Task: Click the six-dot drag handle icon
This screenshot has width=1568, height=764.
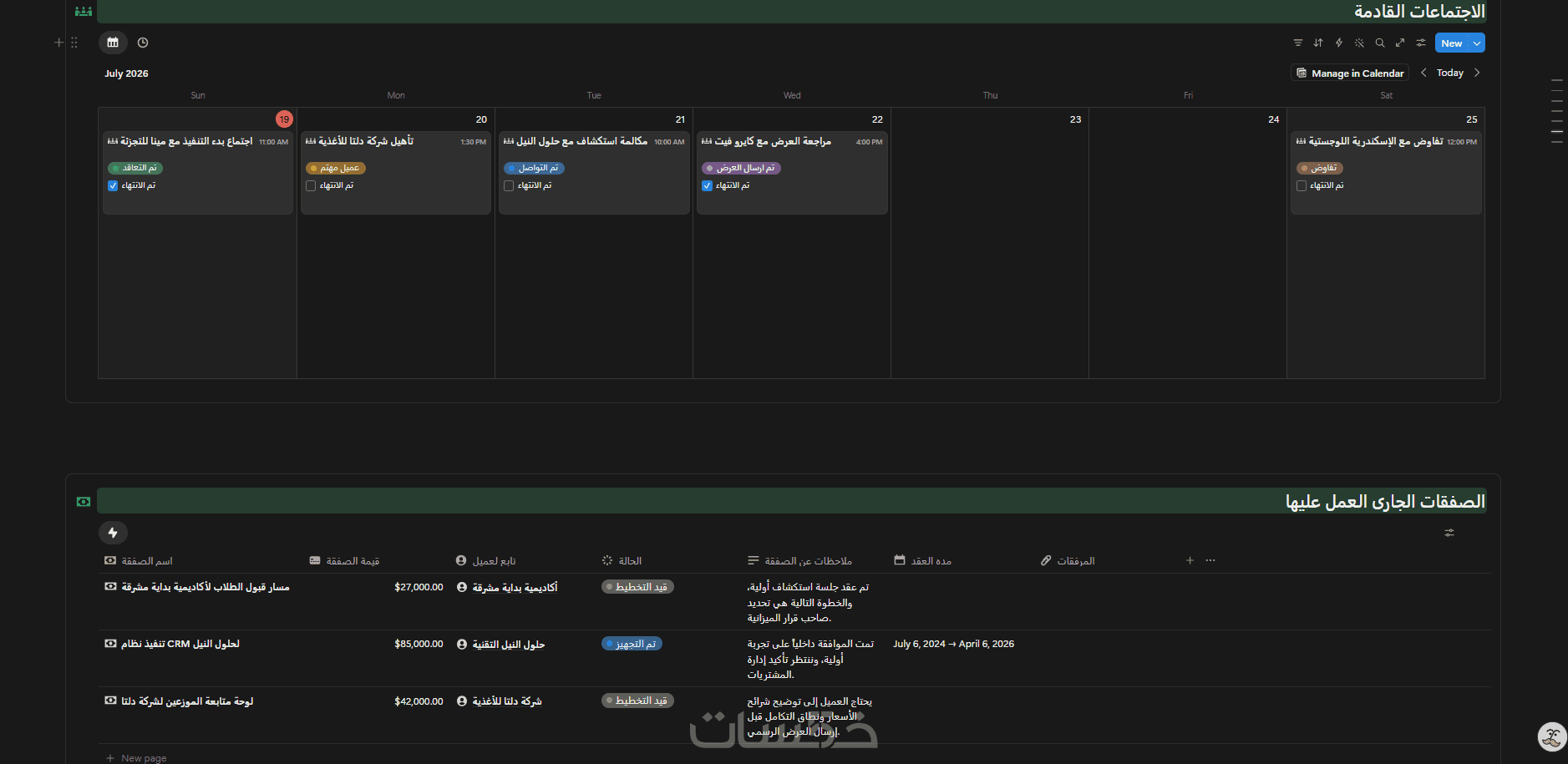Action: click(74, 43)
